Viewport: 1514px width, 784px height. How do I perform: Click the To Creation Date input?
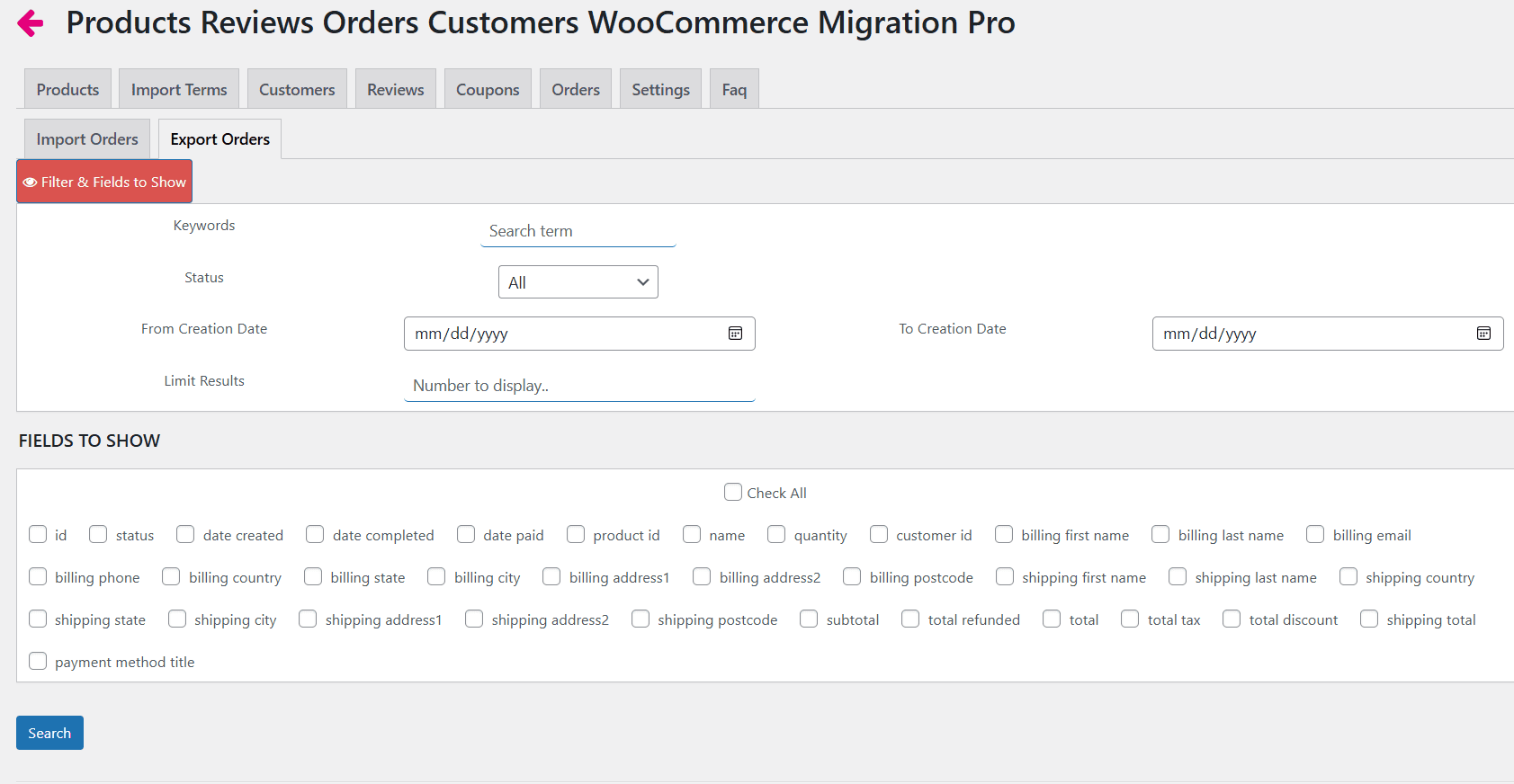coord(1328,334)
